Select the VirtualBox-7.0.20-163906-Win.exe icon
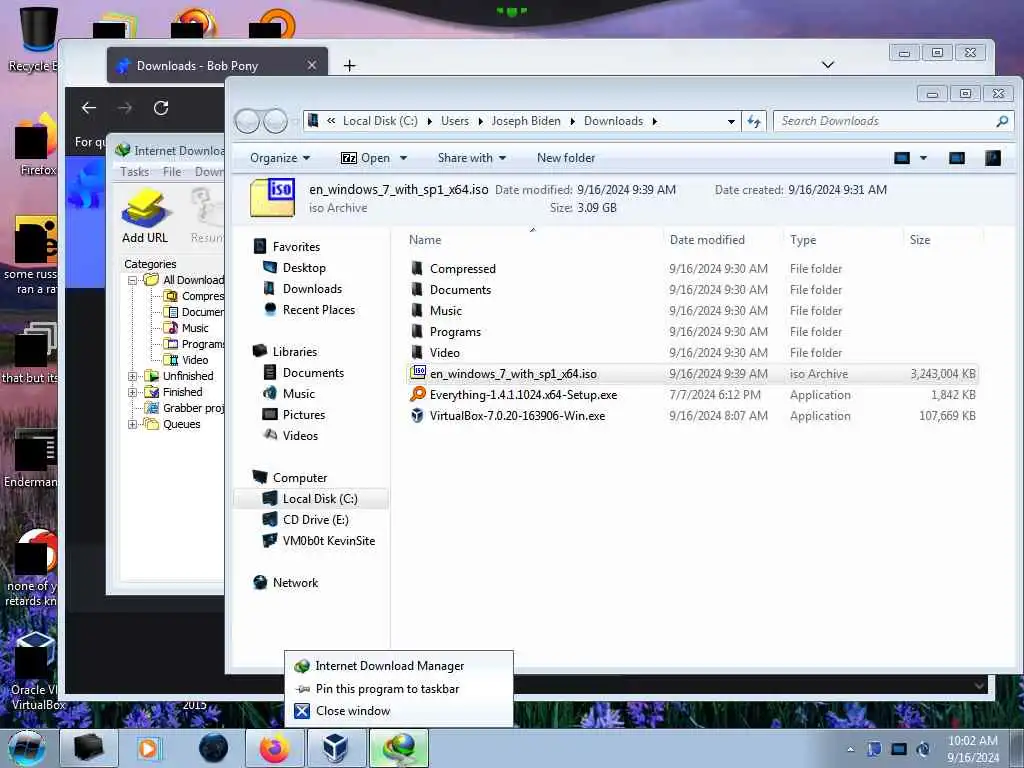The width and height of the screenshot is (1024, 768). pos(417,415)
